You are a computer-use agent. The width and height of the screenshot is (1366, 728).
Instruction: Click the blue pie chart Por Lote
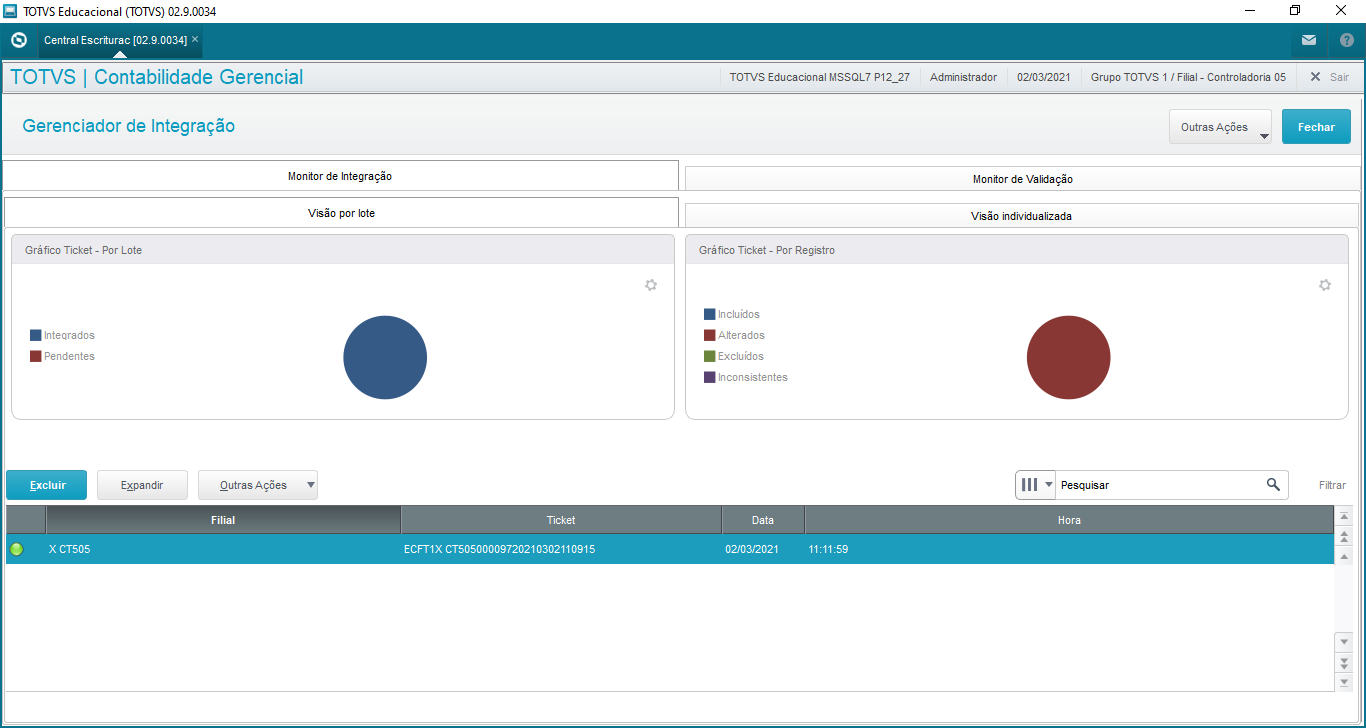(385, 357)
